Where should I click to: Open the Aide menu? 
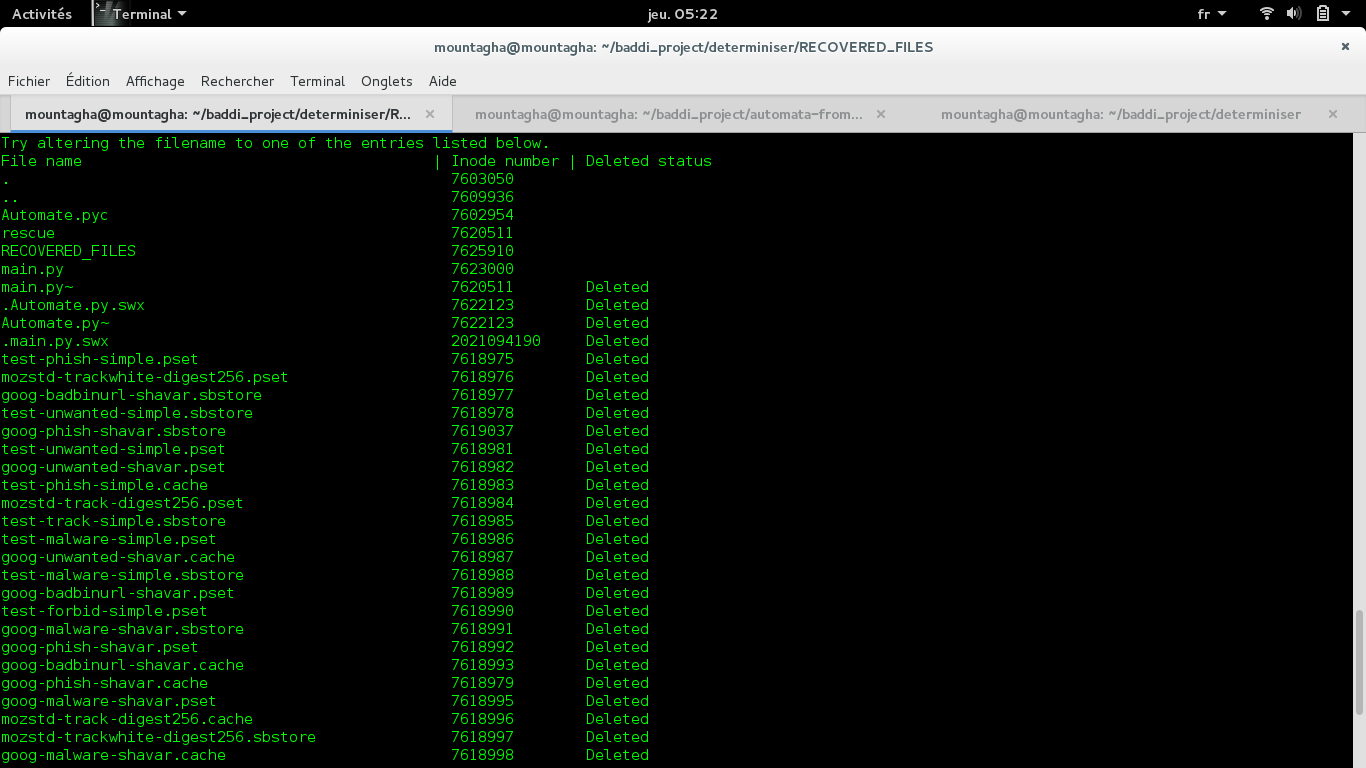point(442,81)
